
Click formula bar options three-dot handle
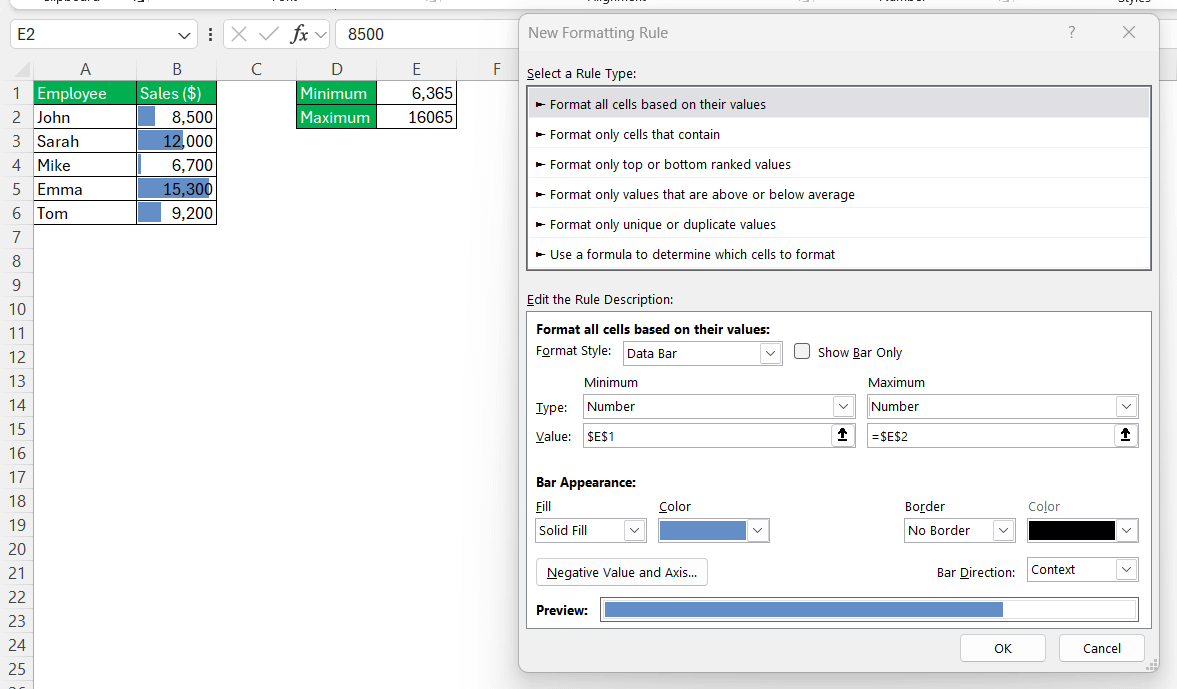[x=210, y=35]
